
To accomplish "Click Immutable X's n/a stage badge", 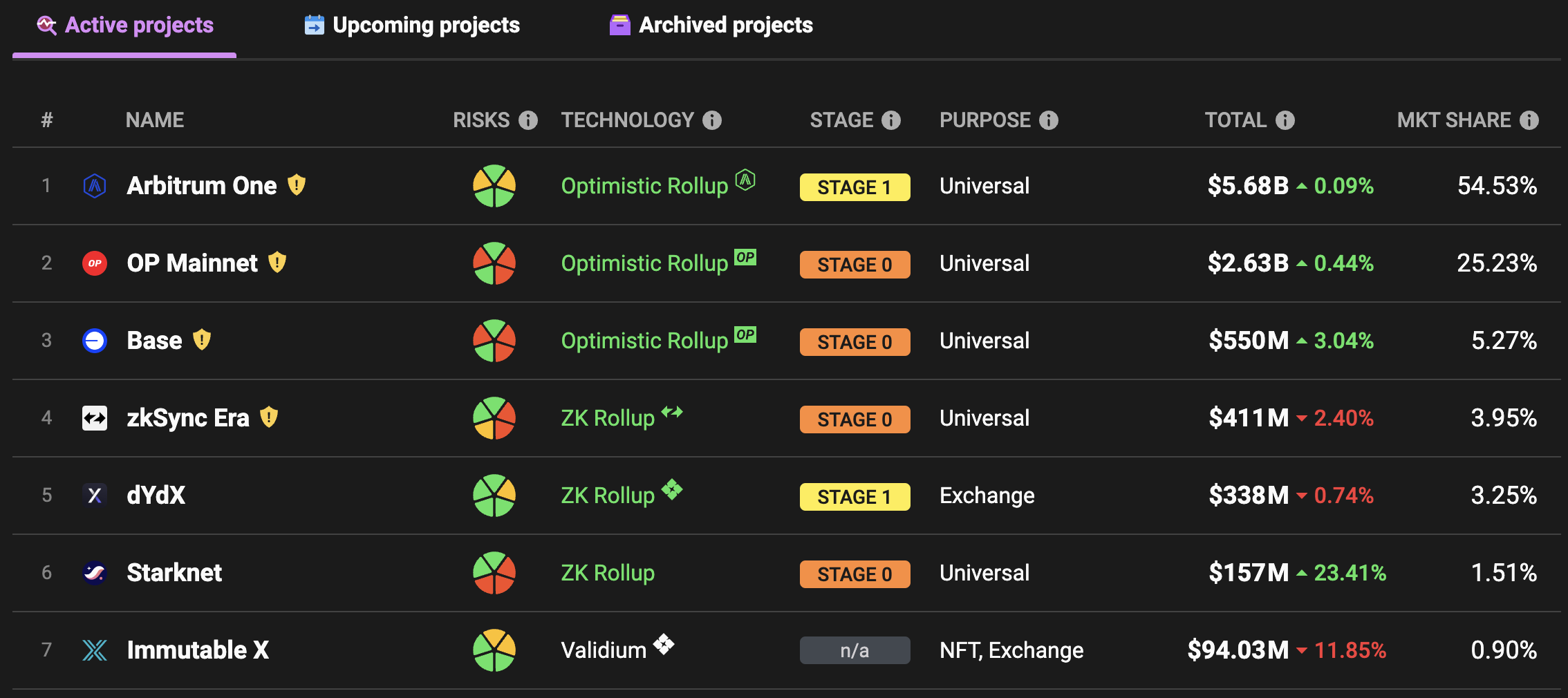I will (855, 650).
